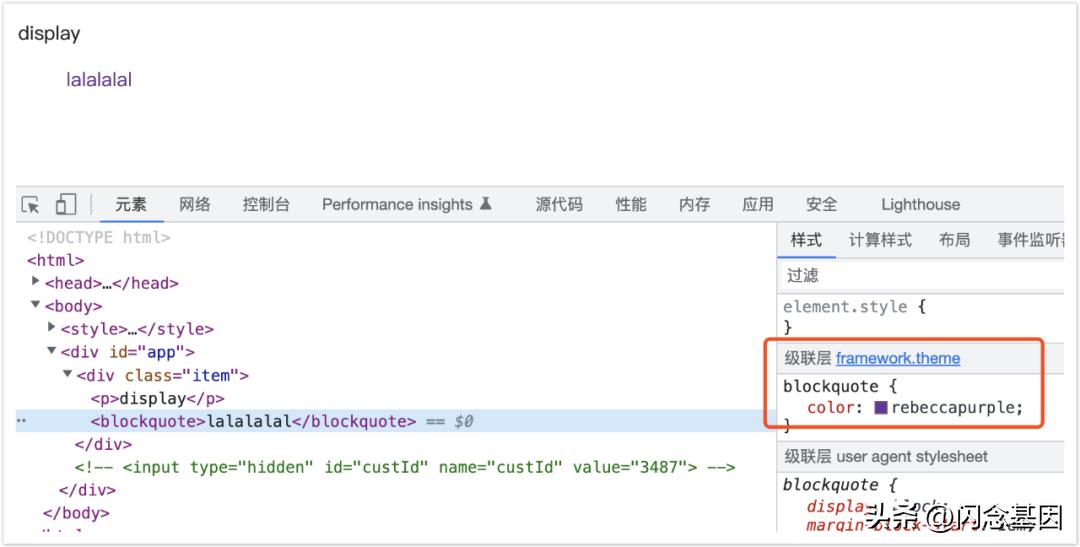Select the 样式 subtab
The height and width of the screenshot is (547, 1080).
pyautogui.click(x=806, y=240)
